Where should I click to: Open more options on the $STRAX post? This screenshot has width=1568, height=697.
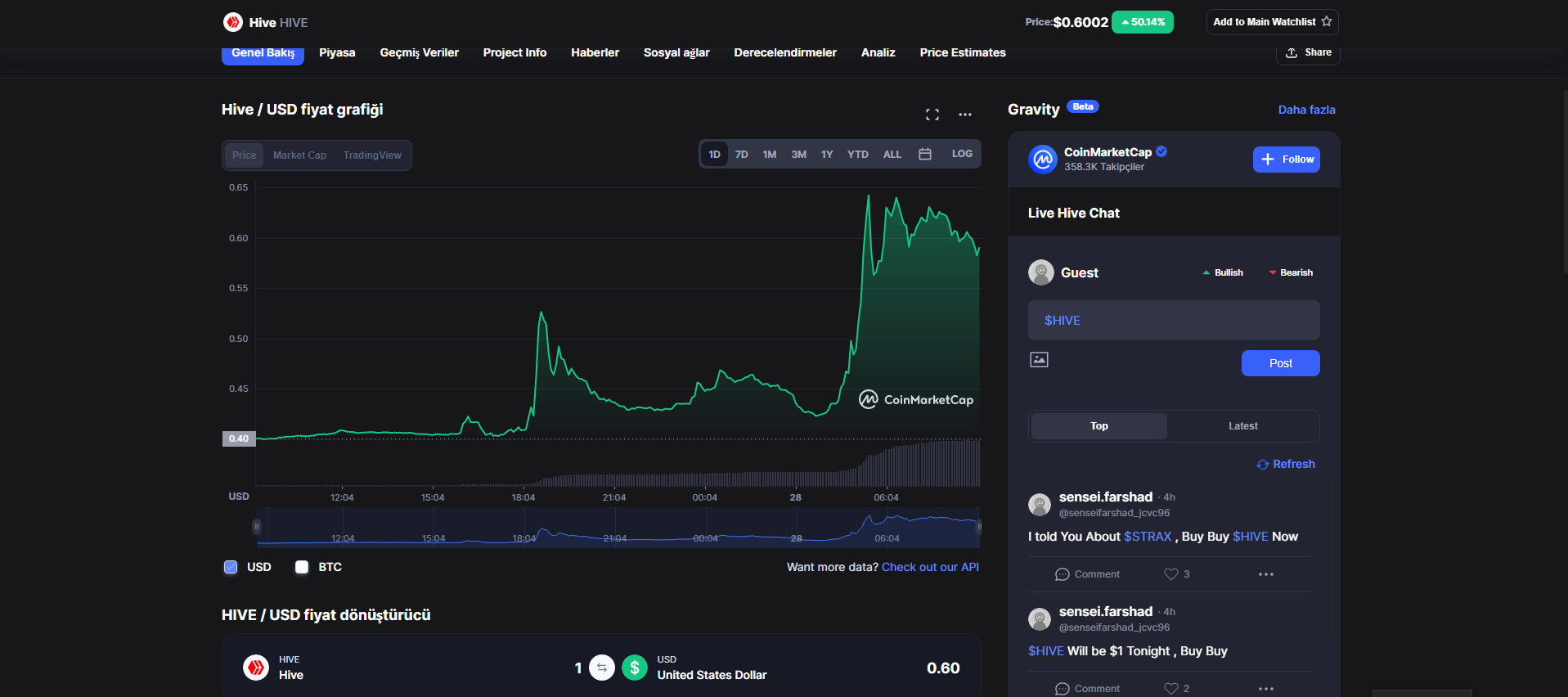point(1266,574)
